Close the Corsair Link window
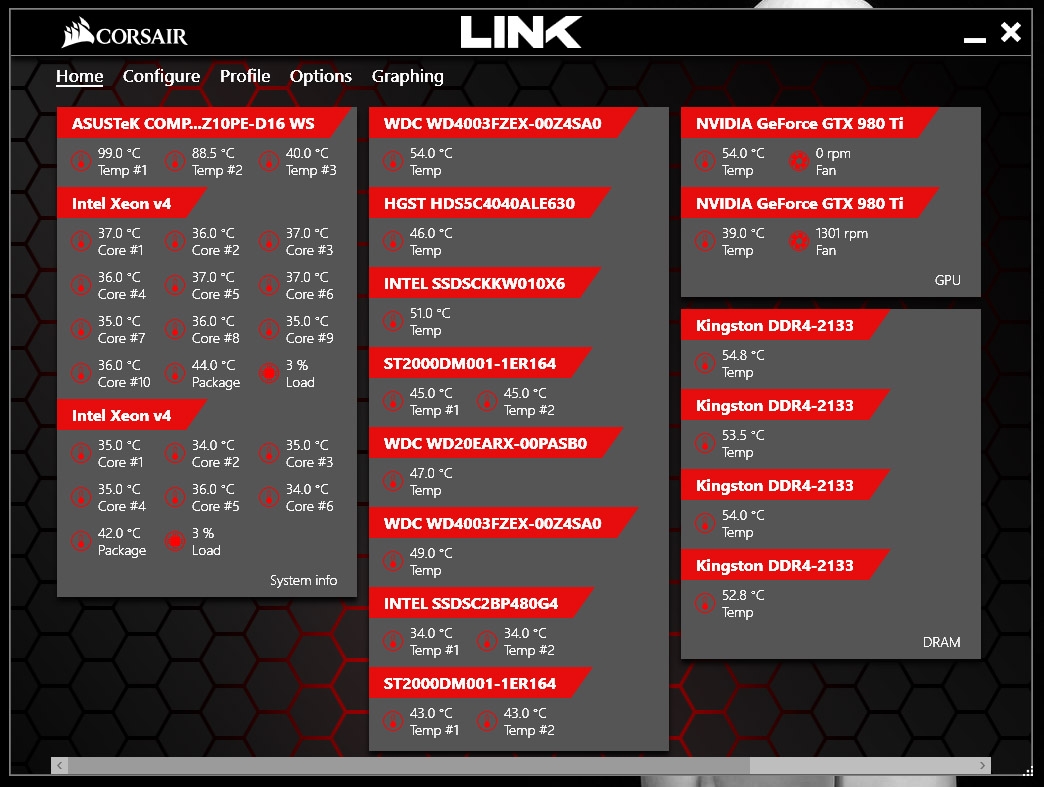The image size is (1044, 787). (x=1011, y=32)
